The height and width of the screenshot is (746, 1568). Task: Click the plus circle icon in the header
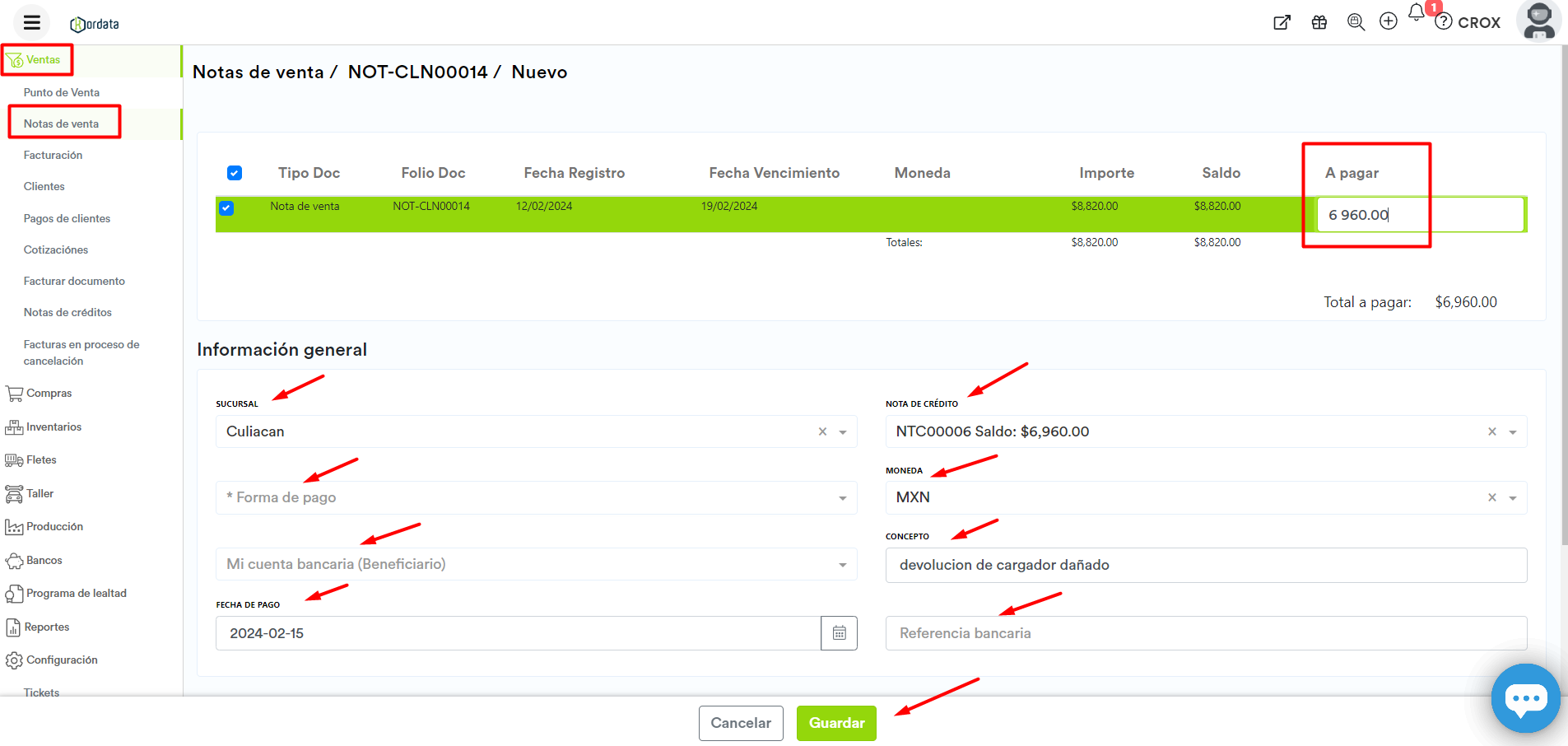(1389, 21)
